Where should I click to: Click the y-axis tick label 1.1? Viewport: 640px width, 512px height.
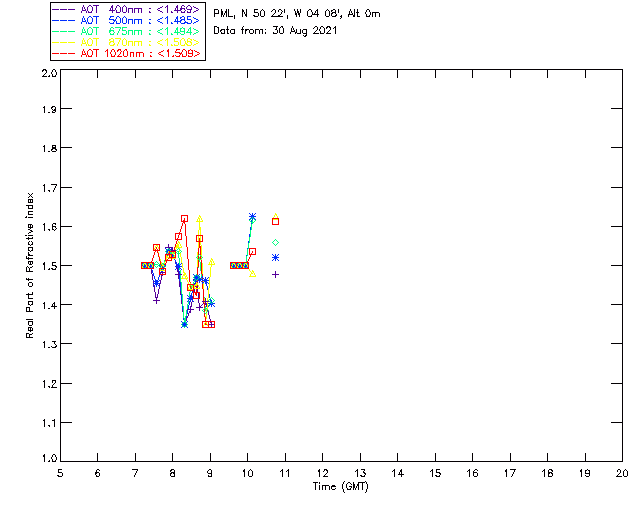point(49,423)
